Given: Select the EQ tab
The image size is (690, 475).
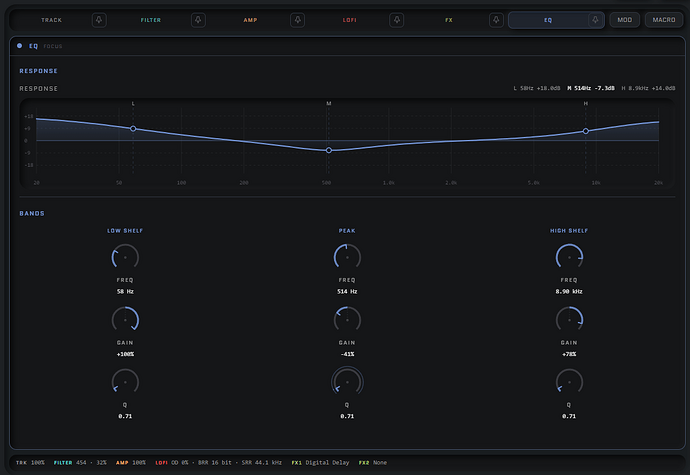Looking at the screenshot, I should click(x=548, y=20).
